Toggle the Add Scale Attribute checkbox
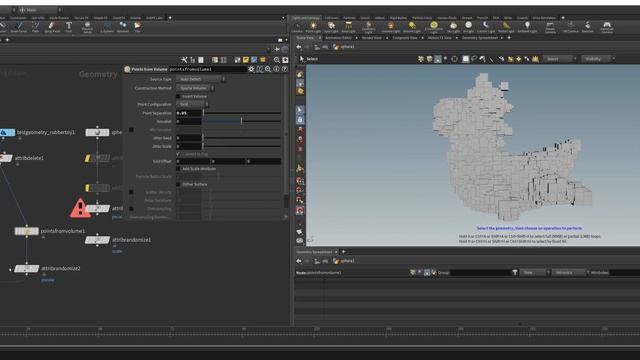The height and width of the screenshot is (360, 640). tap(178, 169)
